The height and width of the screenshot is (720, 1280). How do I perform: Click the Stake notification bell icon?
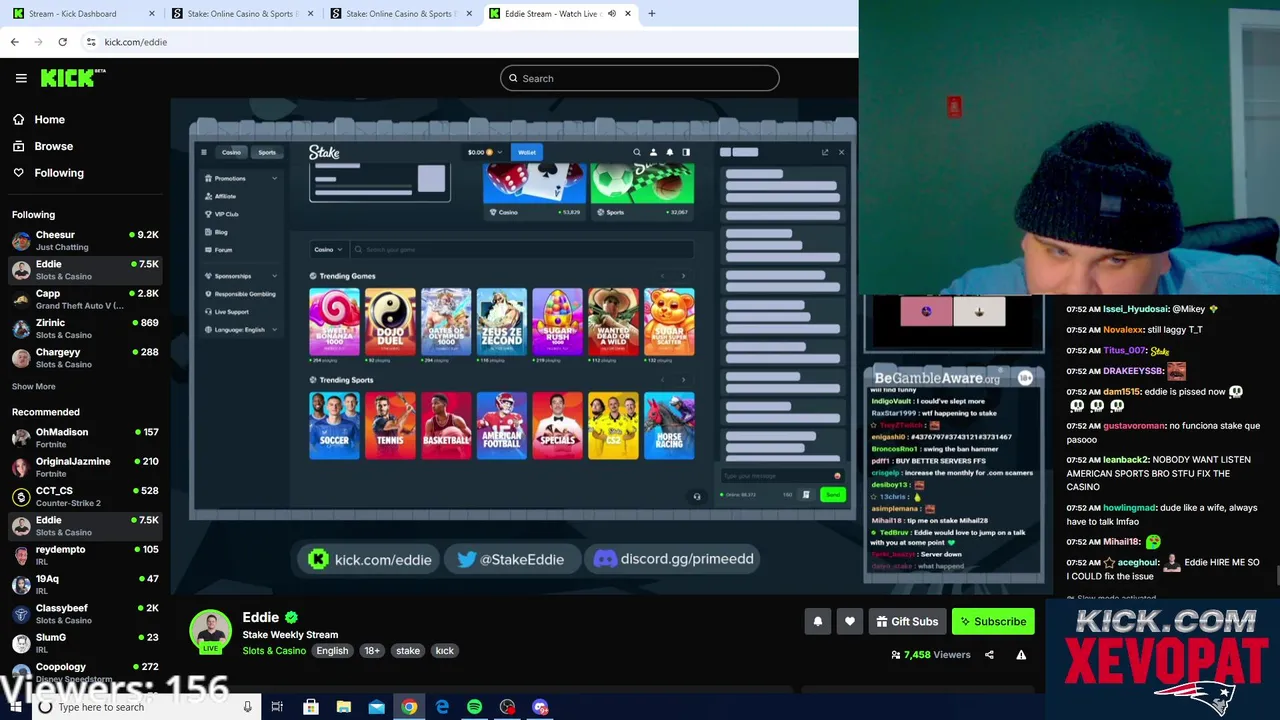[669, 152]
